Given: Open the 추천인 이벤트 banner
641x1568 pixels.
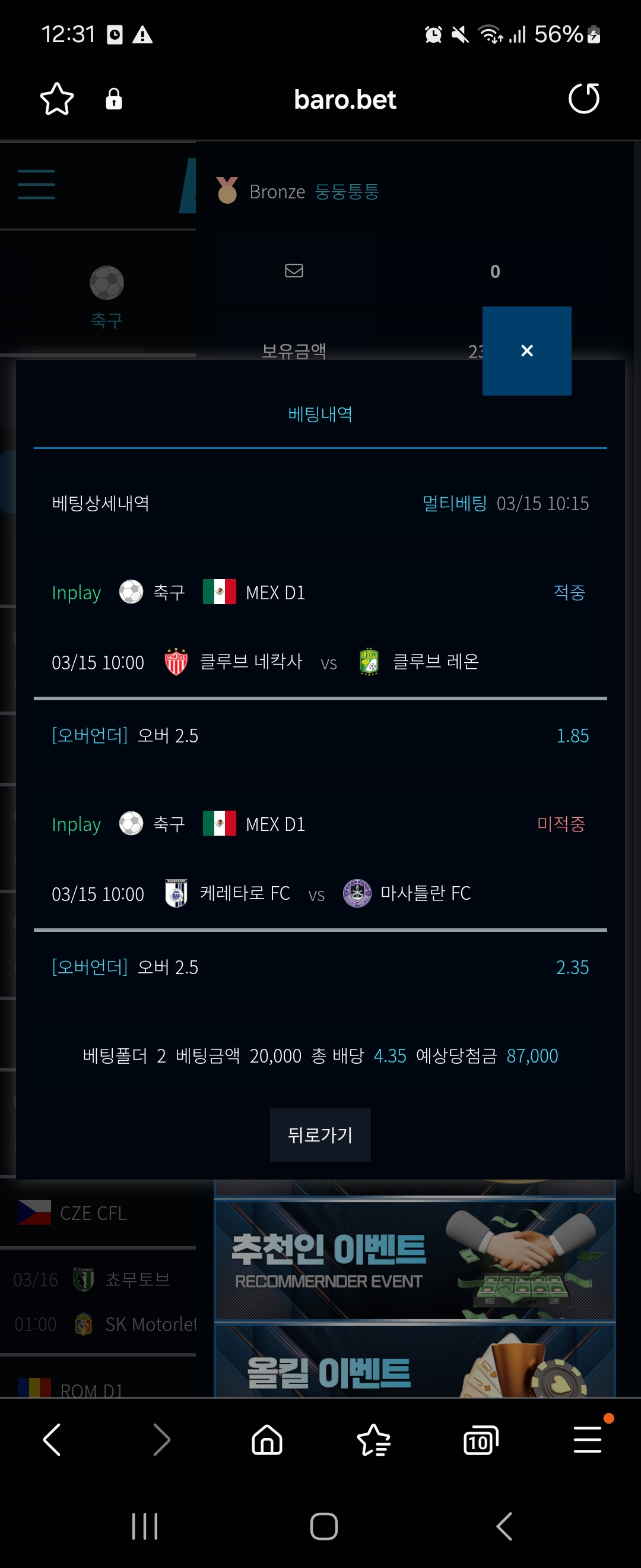Looking at the screenshot, I should (x=415, y=1259).
